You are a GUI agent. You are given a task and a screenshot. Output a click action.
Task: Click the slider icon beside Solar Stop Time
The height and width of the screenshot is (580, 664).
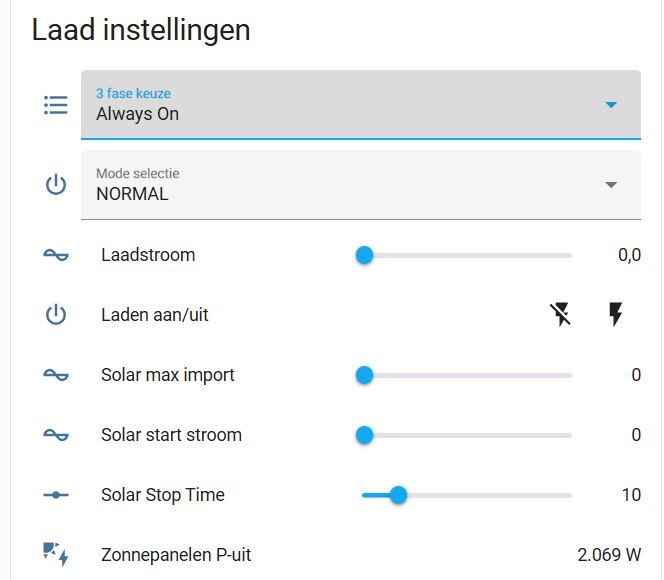click(56, 495)
